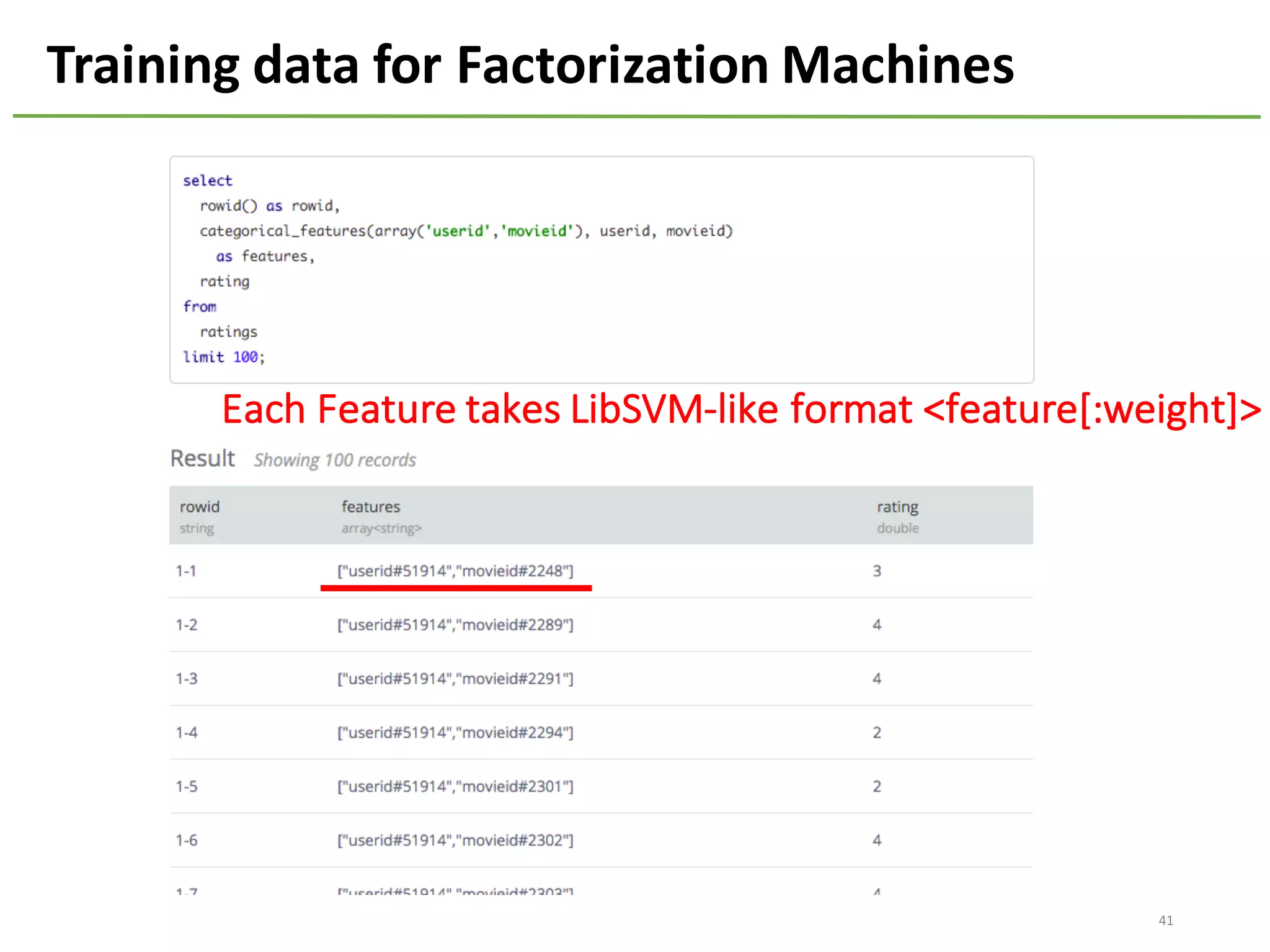
Task: Click the 'string' type label under rowid
Action: click(x=197, y=528)
